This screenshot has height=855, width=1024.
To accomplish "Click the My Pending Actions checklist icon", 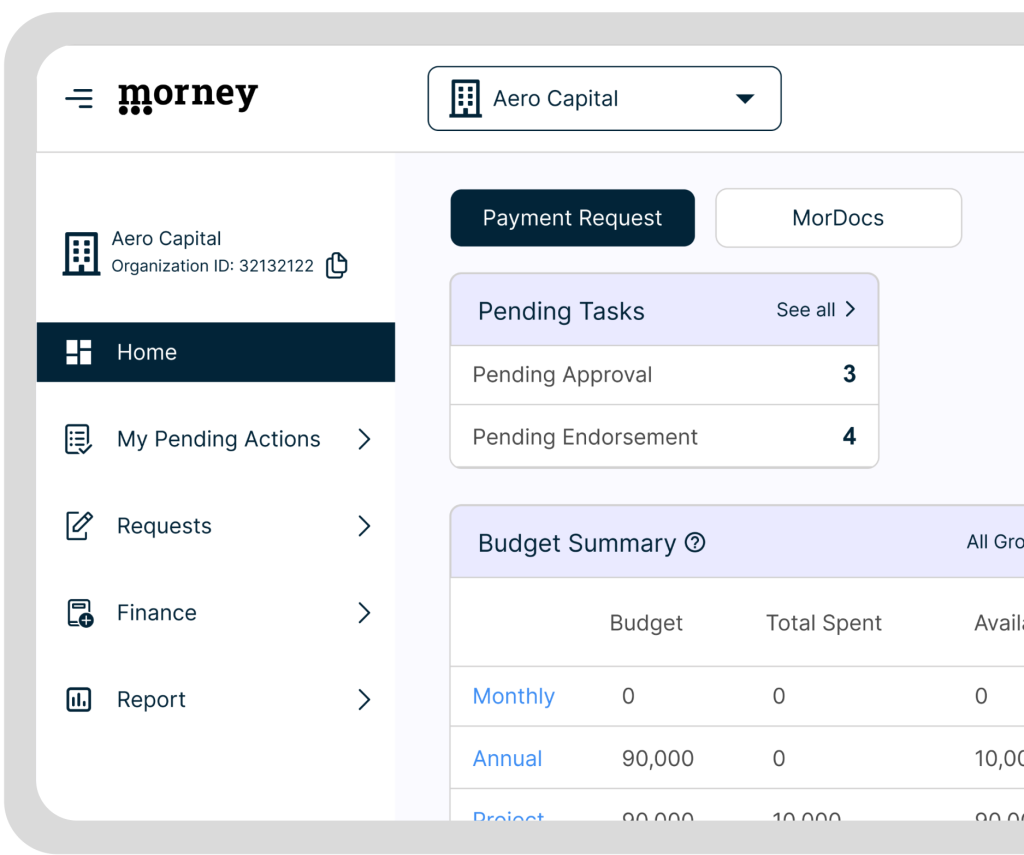I will click(79, 439).
